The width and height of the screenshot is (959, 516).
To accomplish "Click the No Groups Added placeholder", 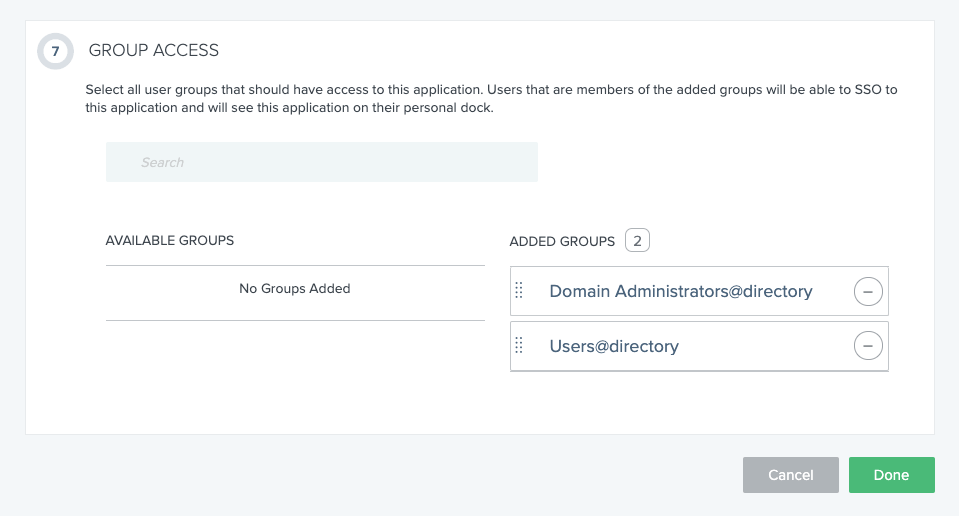I will (x=294, y=289).
